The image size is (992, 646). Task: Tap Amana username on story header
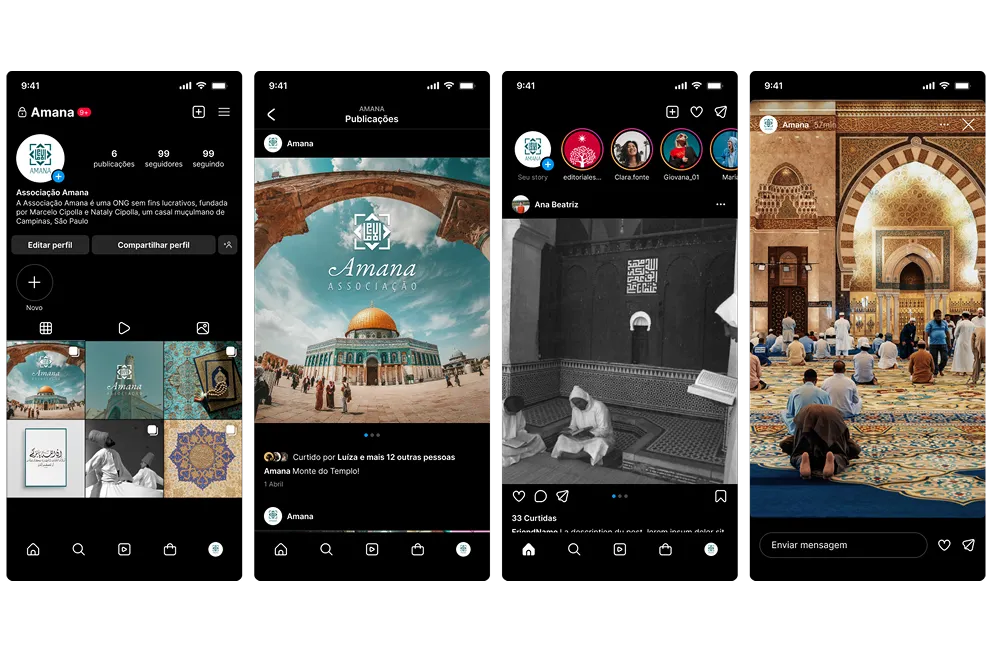tap(795, 125)
